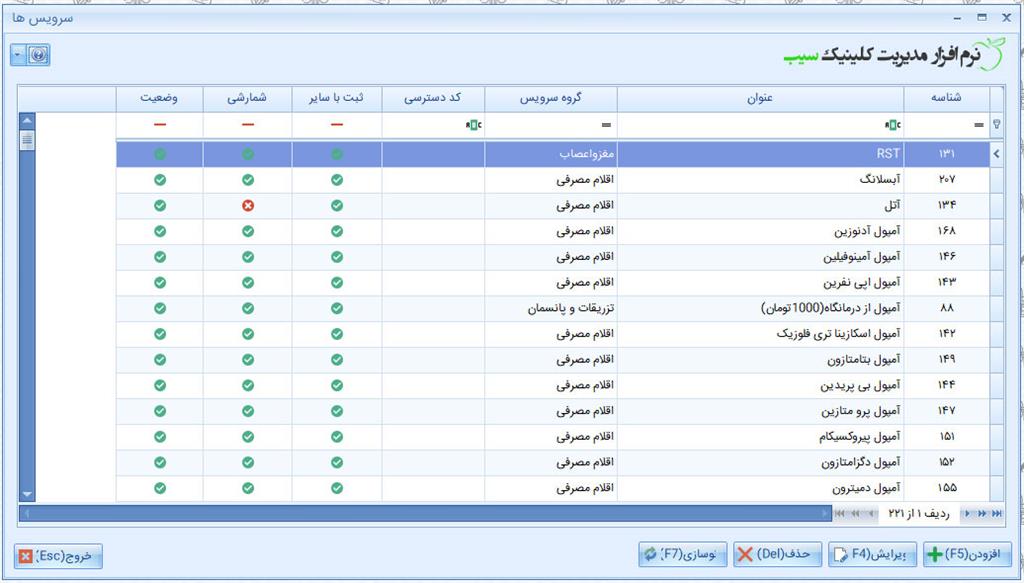The width and height of the screenshot is (1024, 583).
Task: Click the filter funnel icon in filter row
Action: pyautogui.click(x=996, y=125)
